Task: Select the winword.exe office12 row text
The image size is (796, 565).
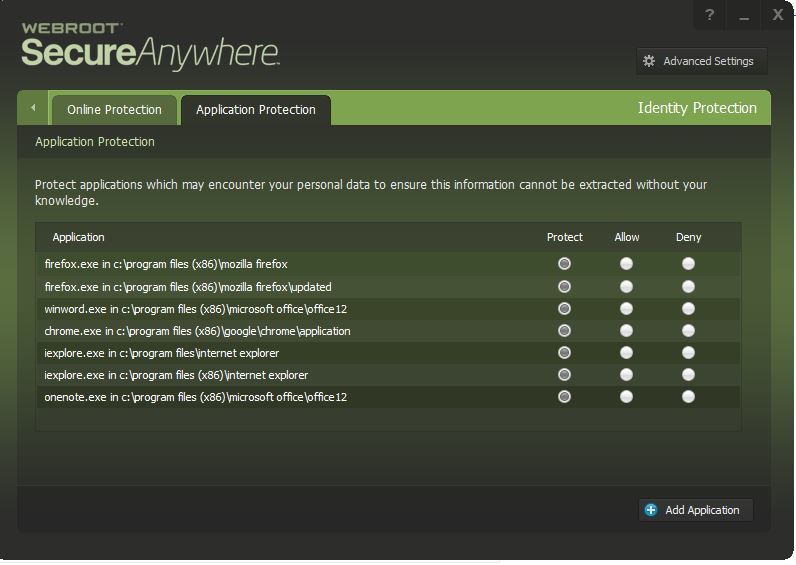Action: coord(195,309)
